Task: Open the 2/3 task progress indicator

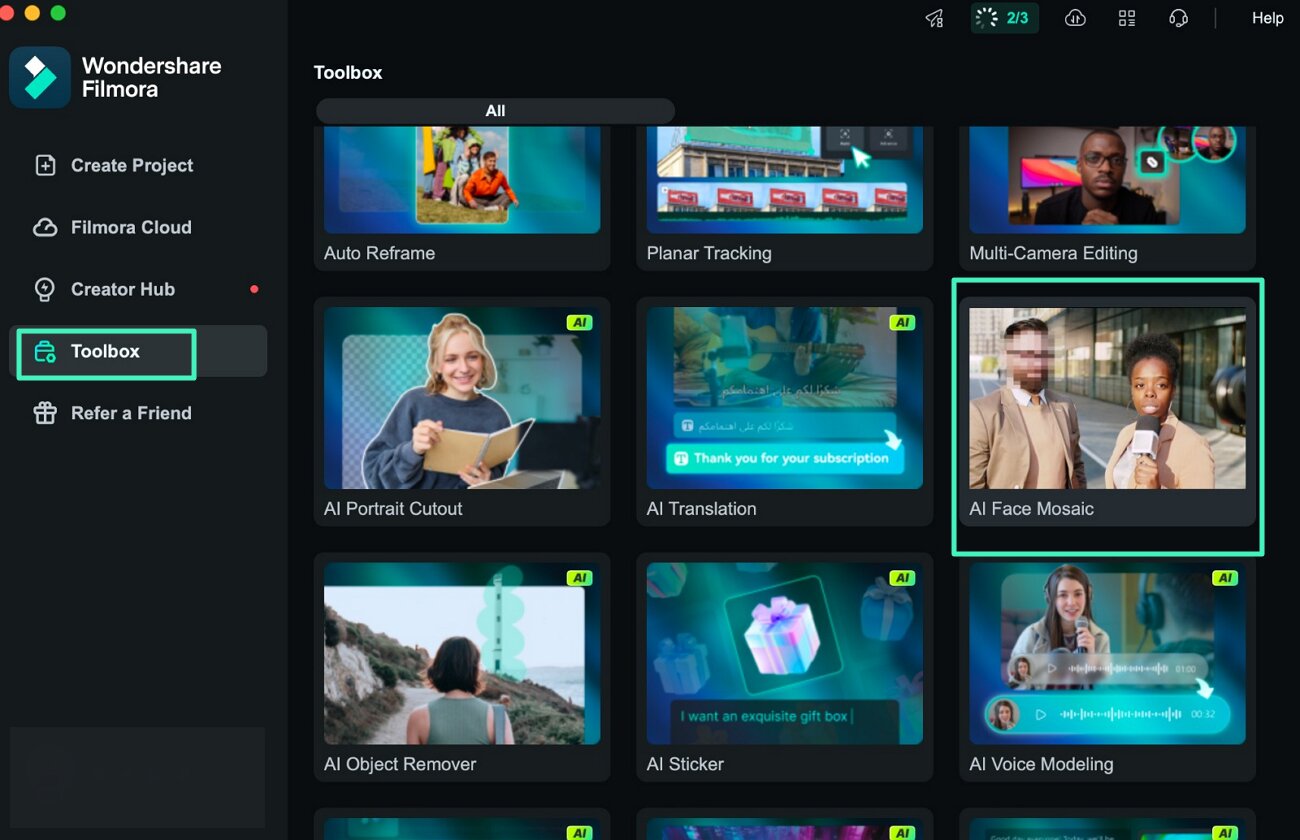Action: click(x=1005, y=18)
